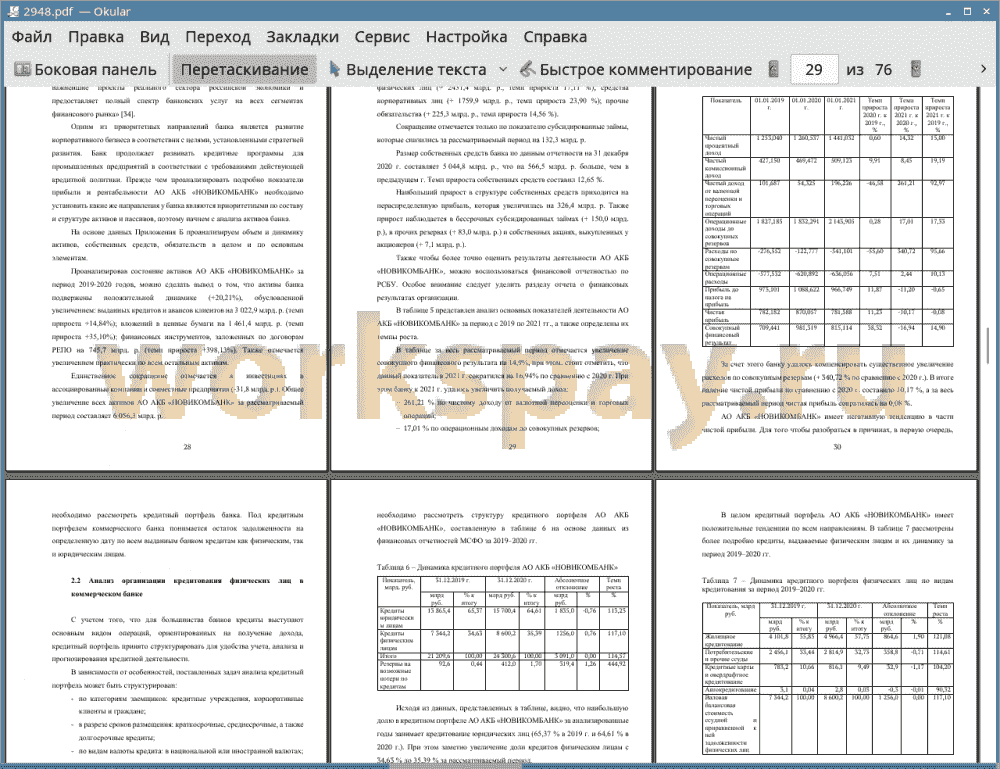Open the Правка menu
The width and height of the screenshot is (1000, 769).
96,37
